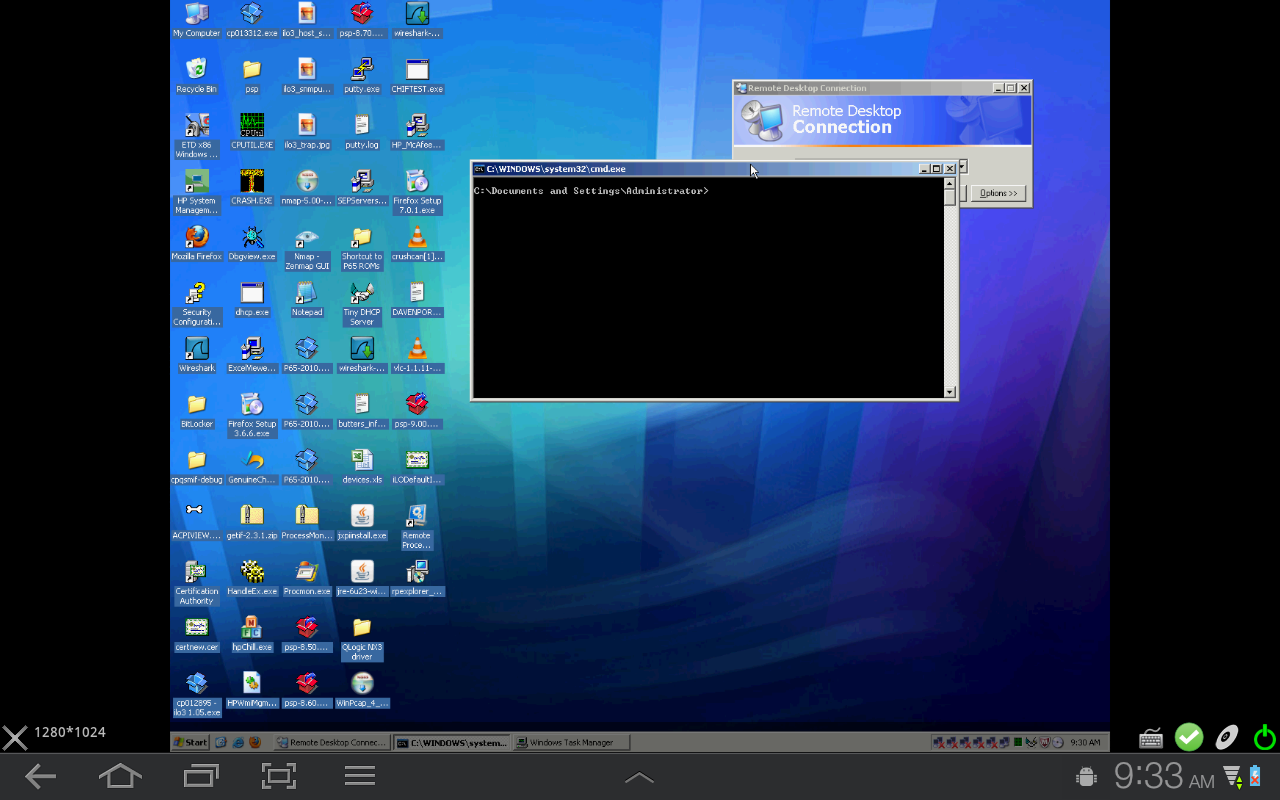Viewport: 1280px width, 800px height.
Task: Tap the Android home button
Action: point(119,776)
